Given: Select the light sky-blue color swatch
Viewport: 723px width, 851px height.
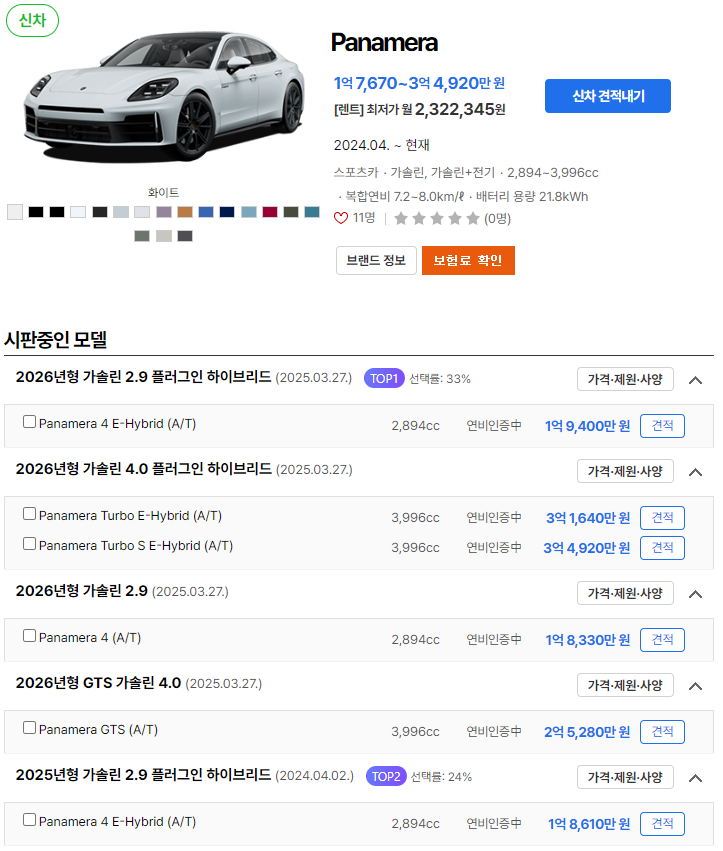Looking at the screenshot, I should (x=249, y=212).
